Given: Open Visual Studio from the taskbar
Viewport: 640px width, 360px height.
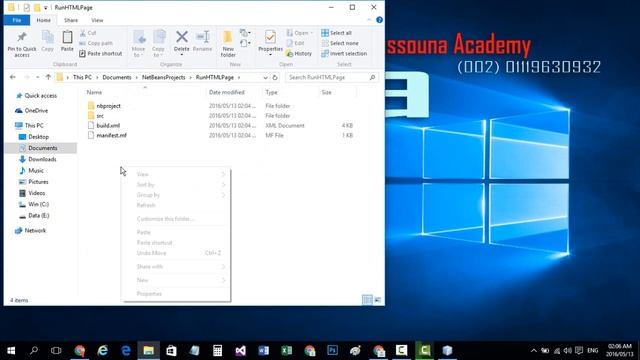Looking at the screenshot, I should click(x=240, y=351).
